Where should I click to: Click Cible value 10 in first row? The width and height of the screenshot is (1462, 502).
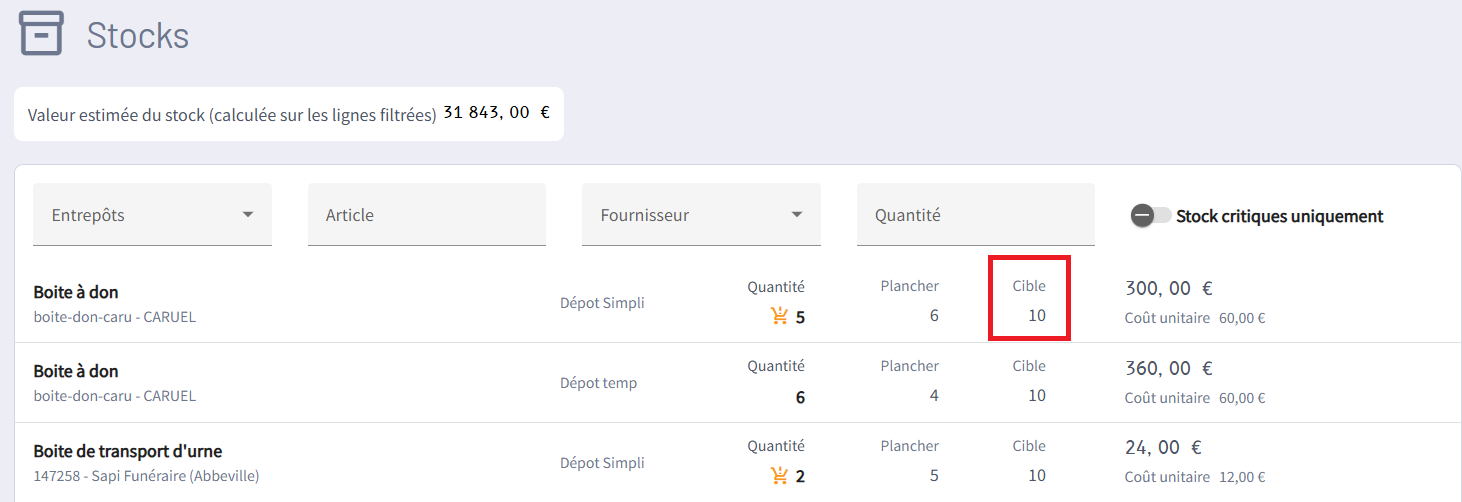click(1037, 316)
